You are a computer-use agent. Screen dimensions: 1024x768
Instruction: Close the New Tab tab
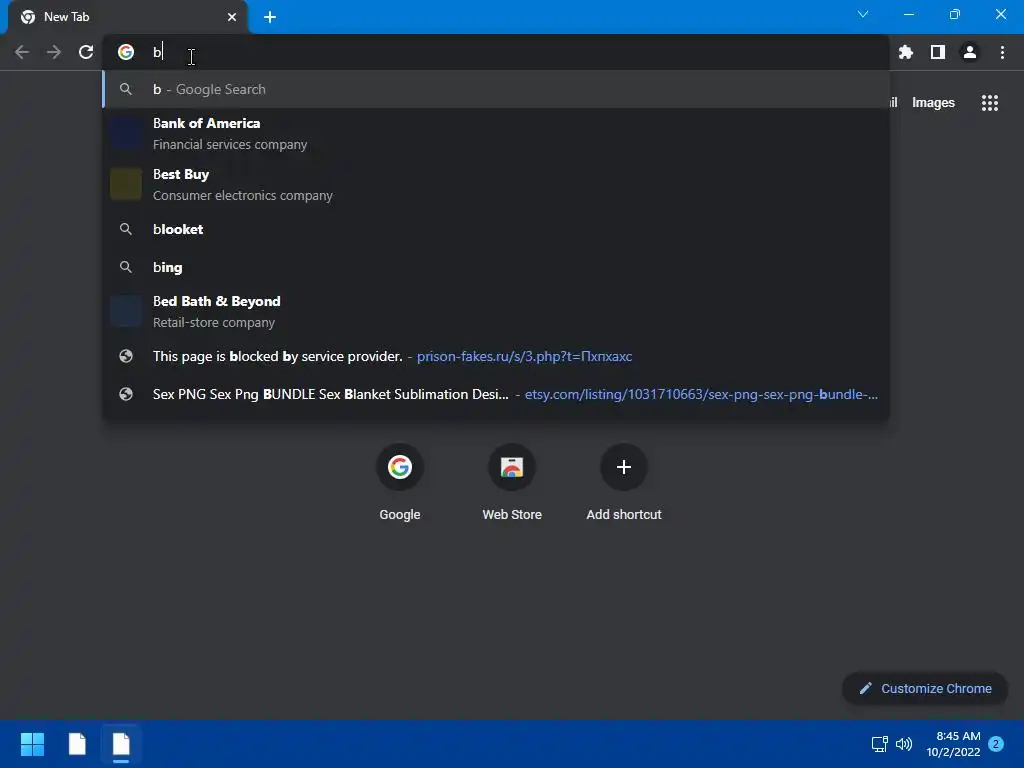pos(232,17)
